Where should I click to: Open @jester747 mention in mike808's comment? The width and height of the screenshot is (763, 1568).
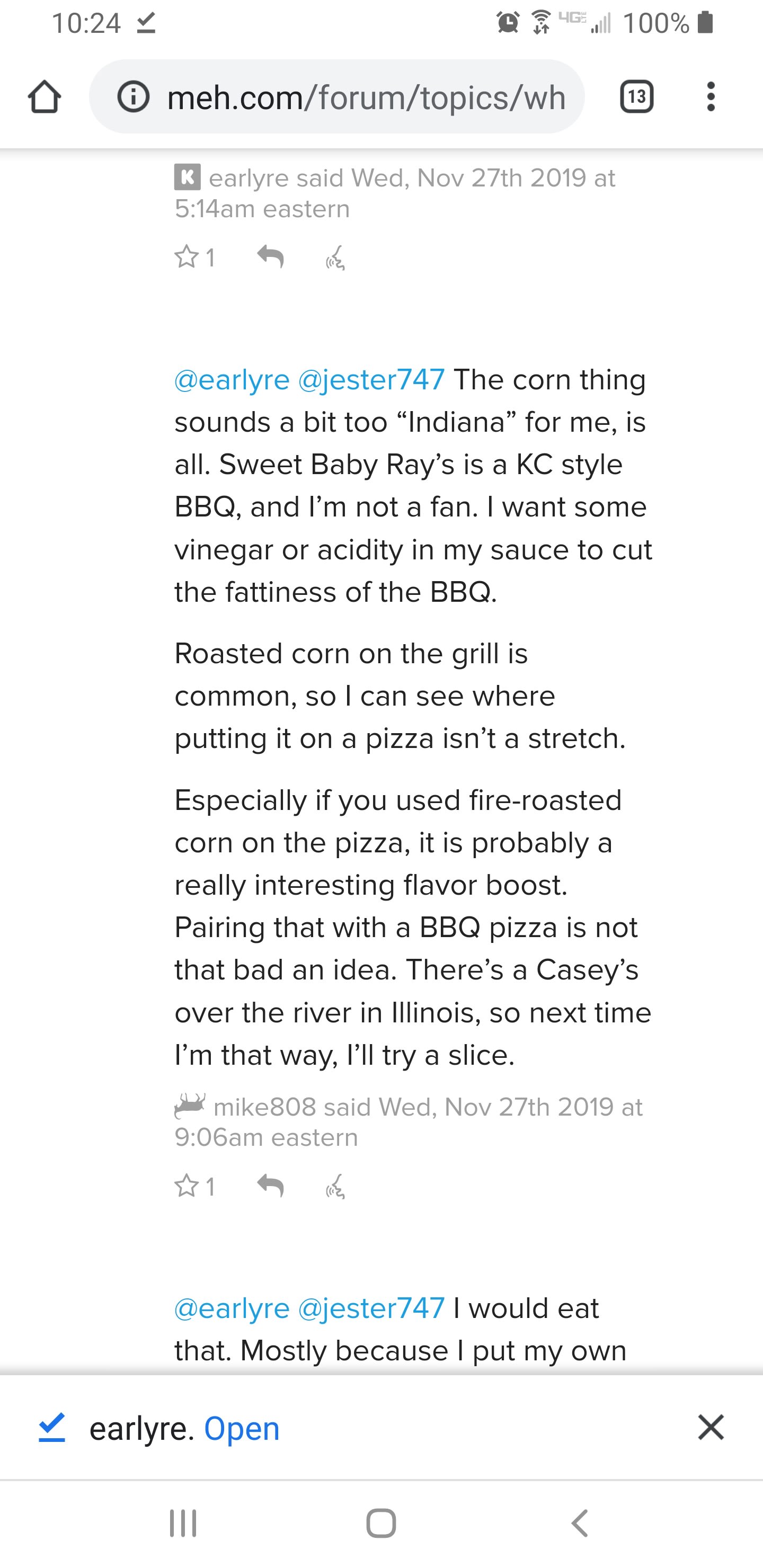tap(371, 380)
